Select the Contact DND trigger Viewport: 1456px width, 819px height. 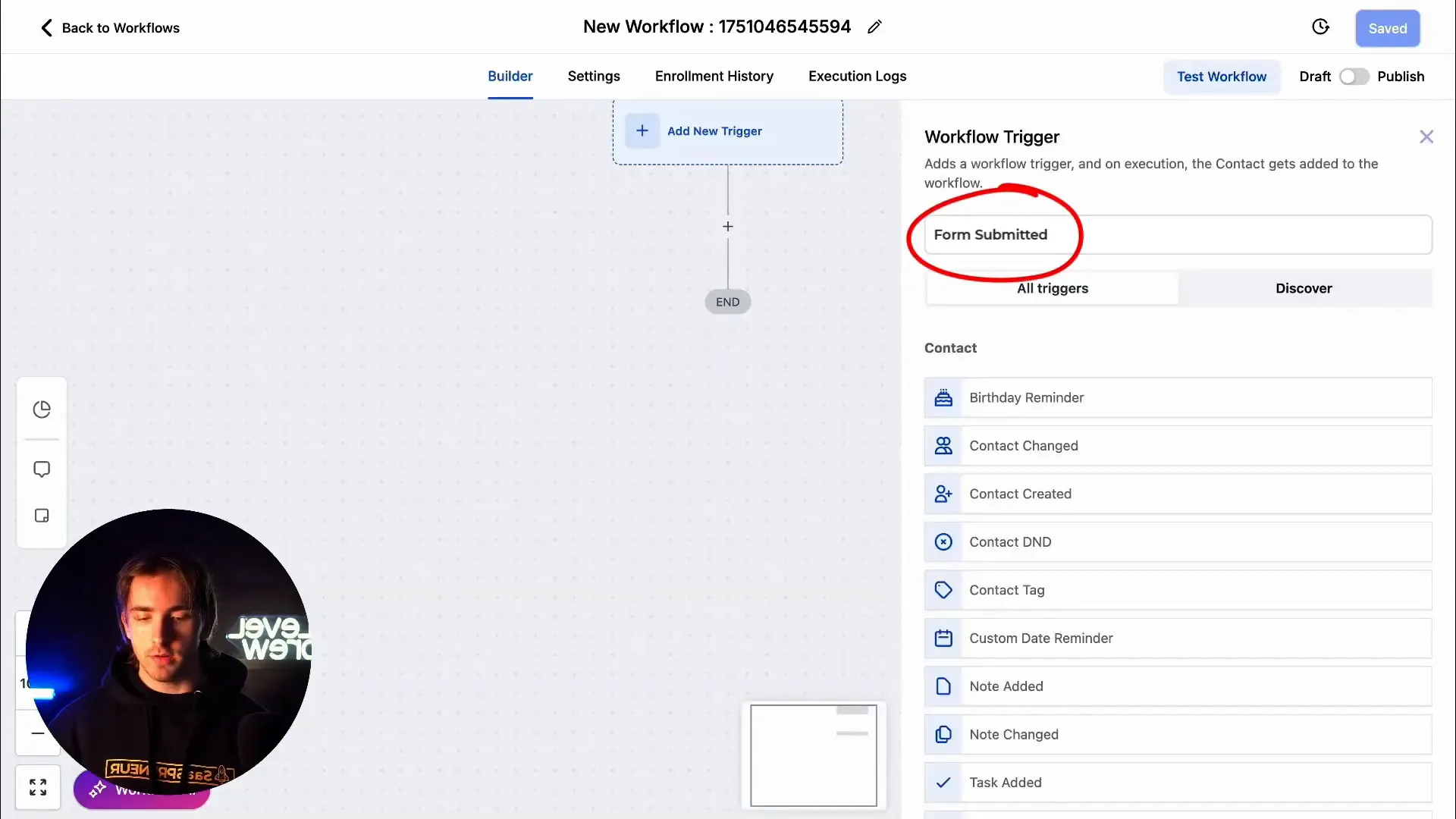(x=1178, y=541)
